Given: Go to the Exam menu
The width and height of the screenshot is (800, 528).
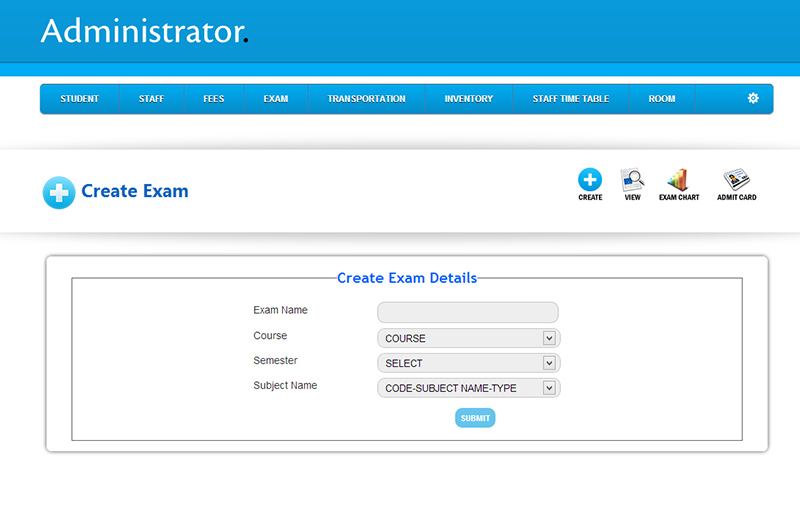Looking at the screenshot, I should (x=276, y=99).
